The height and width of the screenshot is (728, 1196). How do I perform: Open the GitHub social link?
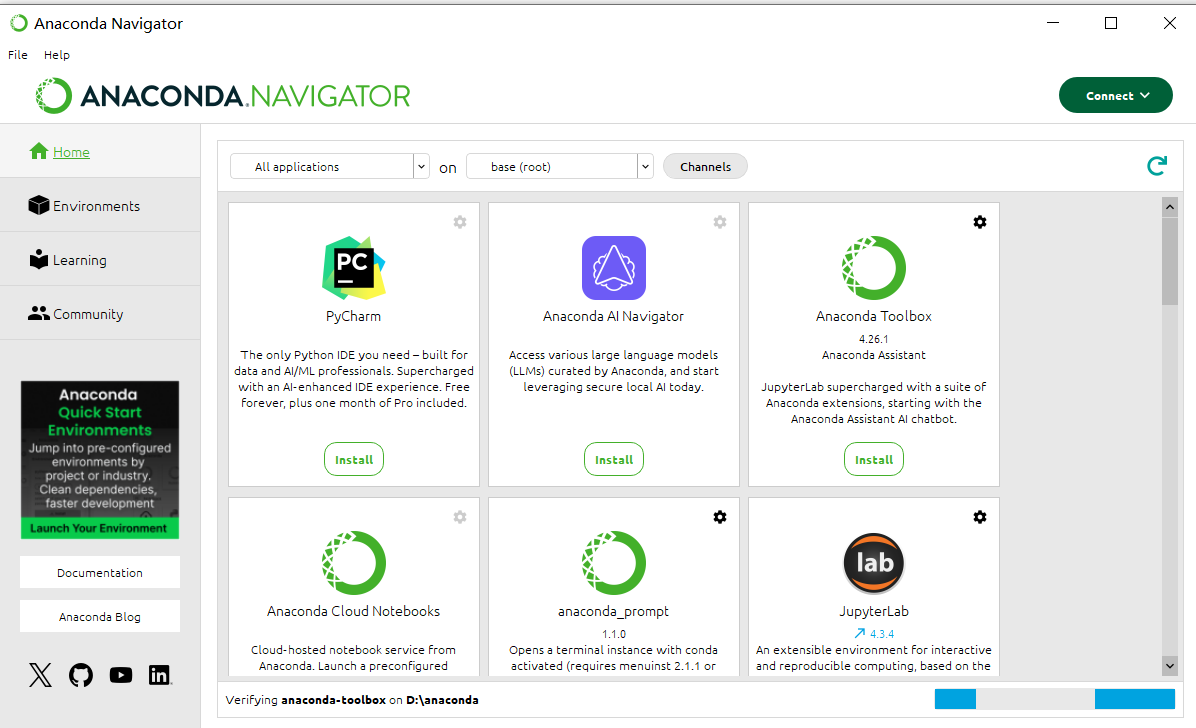(81, 675)
